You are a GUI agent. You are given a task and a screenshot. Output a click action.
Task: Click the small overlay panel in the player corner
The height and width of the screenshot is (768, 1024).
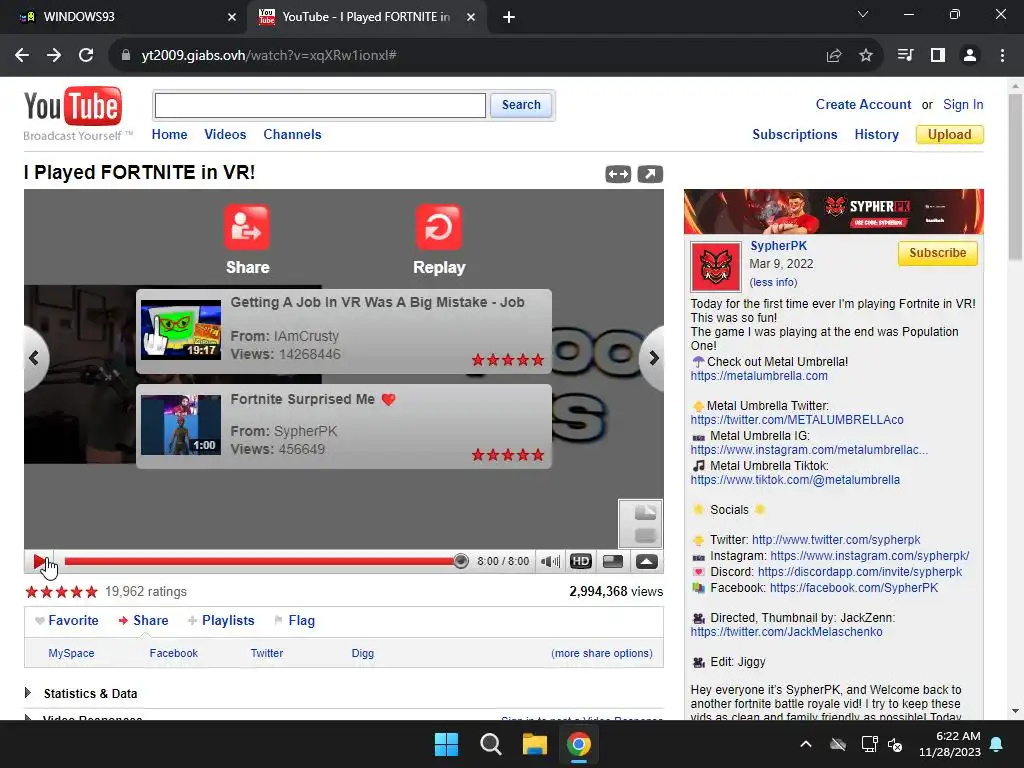point(641,524)
